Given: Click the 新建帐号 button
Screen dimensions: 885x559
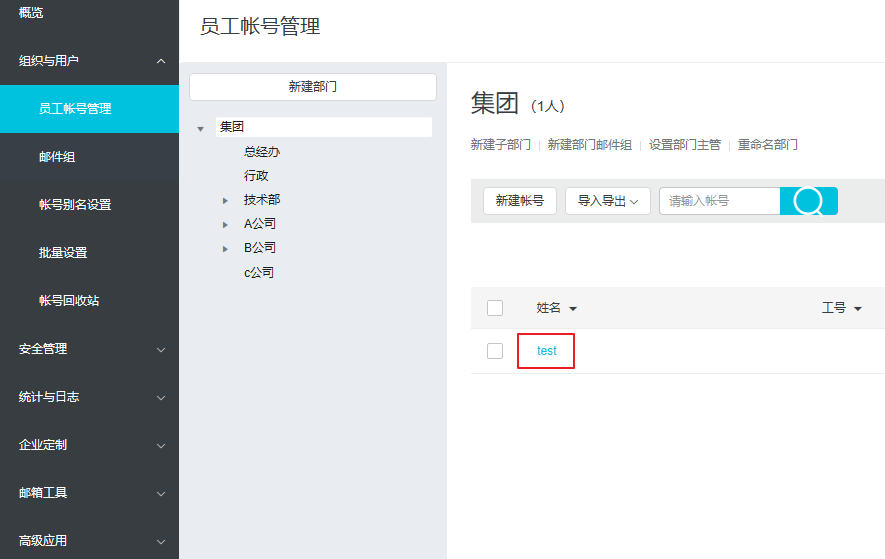Looking at the screenshot, I should click(x=519, y=201).
